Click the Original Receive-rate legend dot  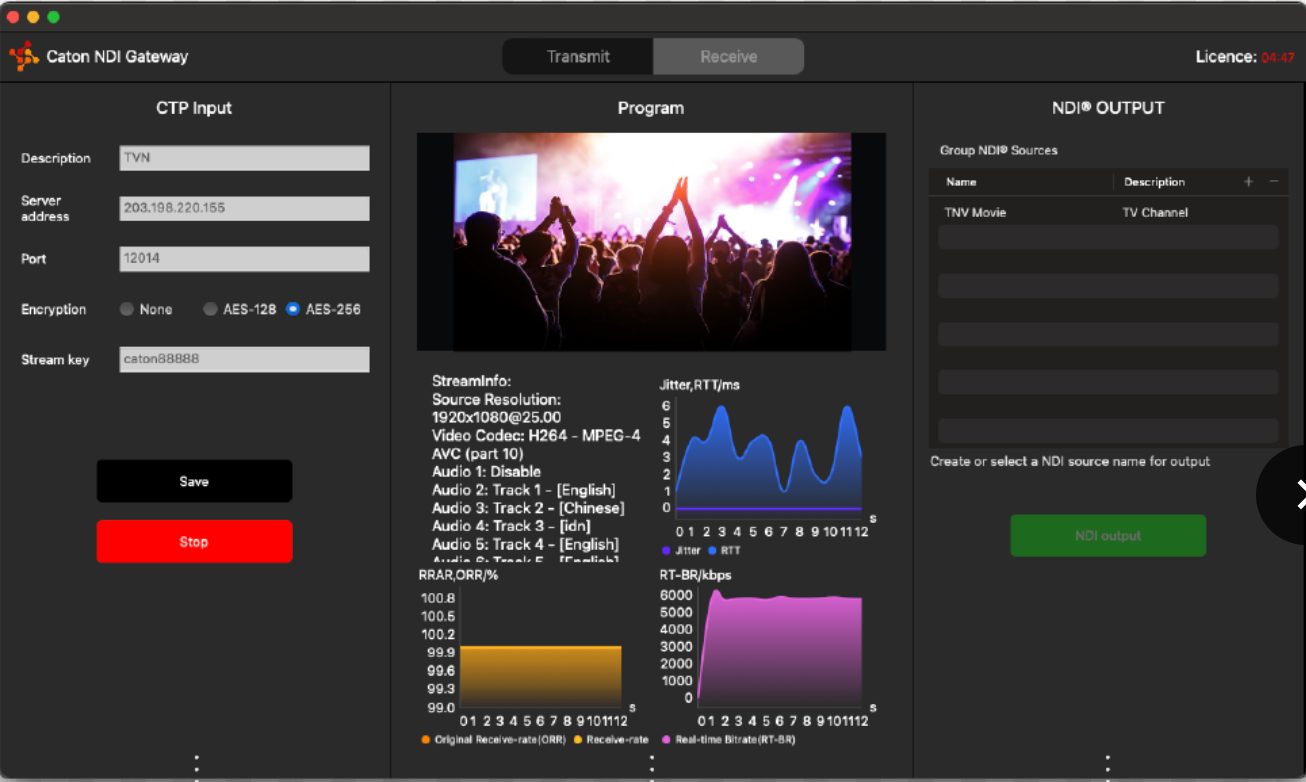pyautogui.click(x=426, y=740)
